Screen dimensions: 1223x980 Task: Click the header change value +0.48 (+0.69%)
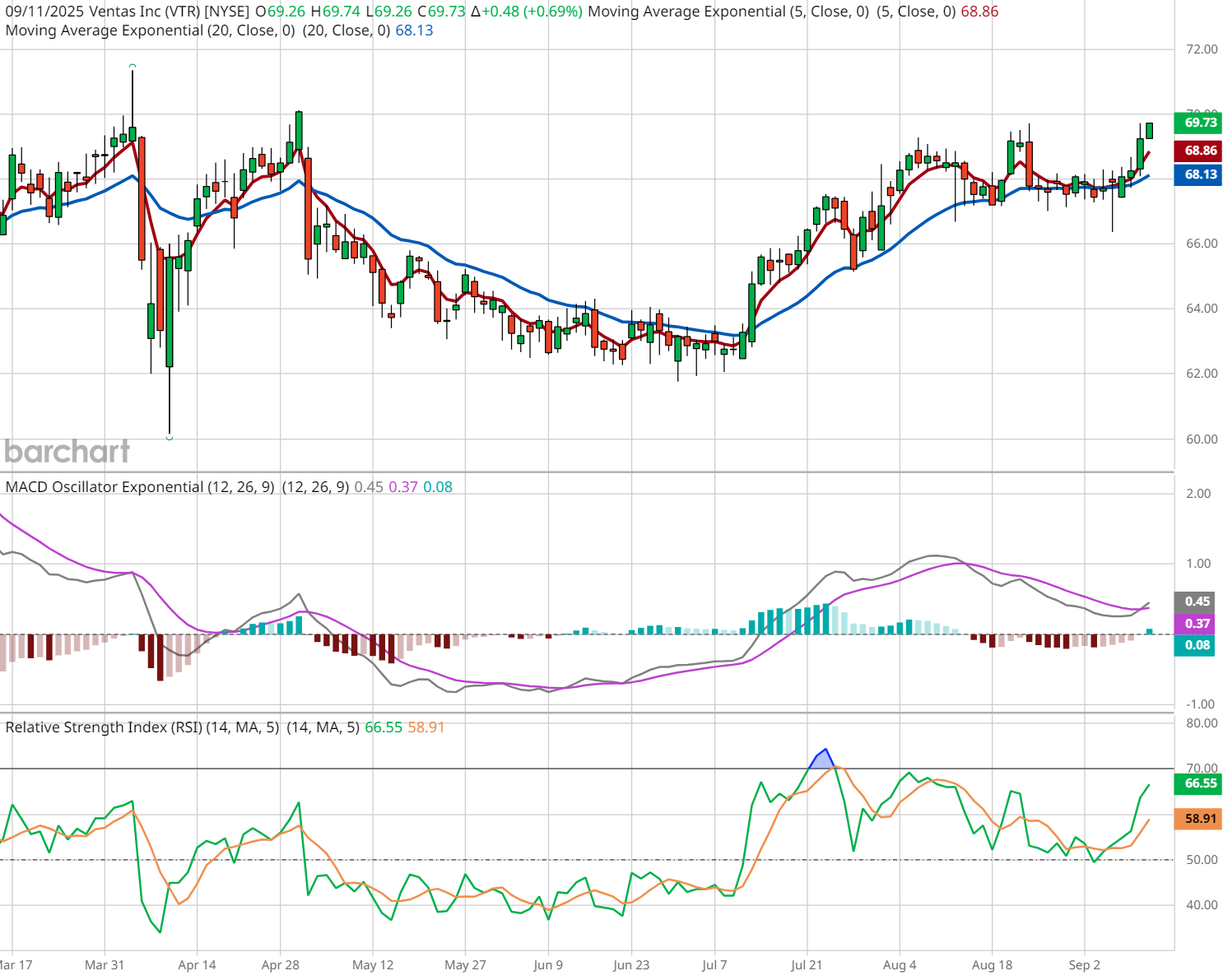(533, 12)
